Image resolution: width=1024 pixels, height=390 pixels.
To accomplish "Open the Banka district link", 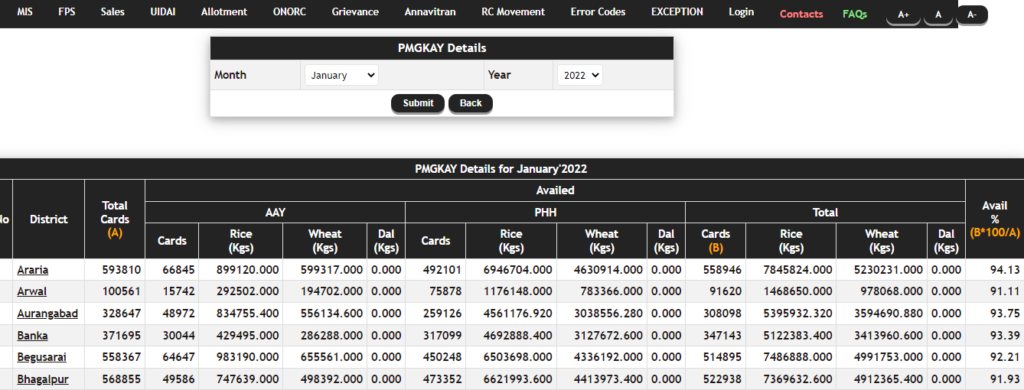I will (x=33, y=336).
